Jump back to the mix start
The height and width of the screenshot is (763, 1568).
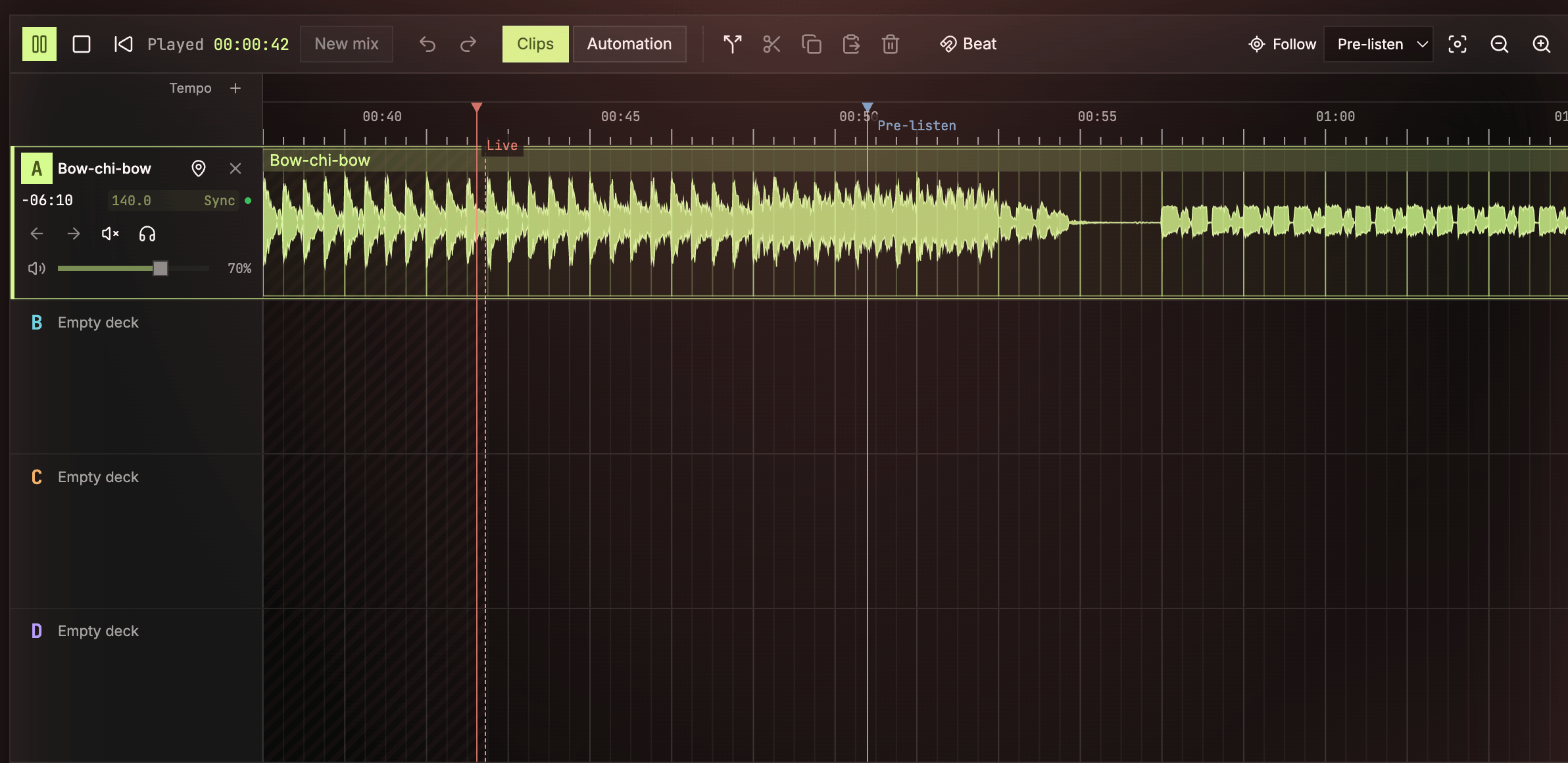click(124, 44)
